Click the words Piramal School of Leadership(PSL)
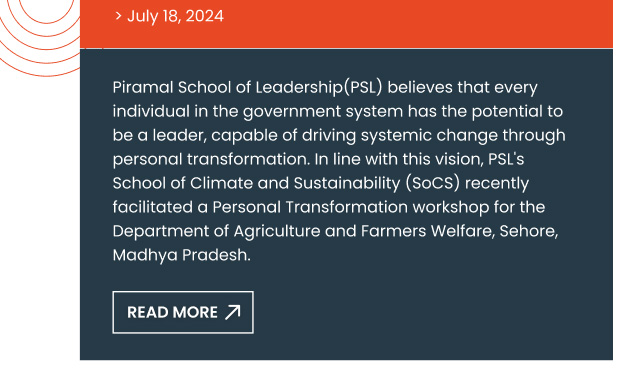 coord(247,87)
